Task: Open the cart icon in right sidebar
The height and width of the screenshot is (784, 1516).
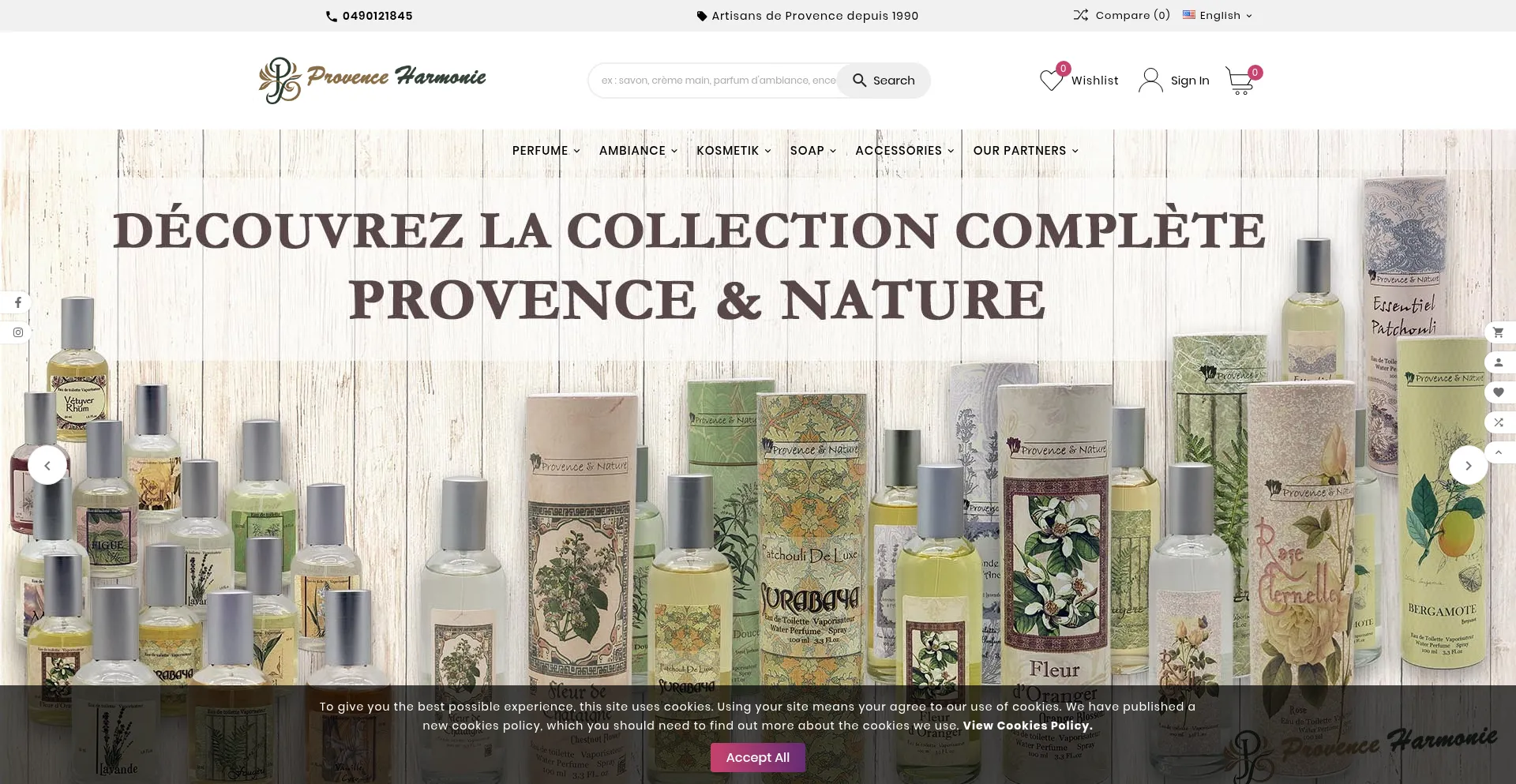Action: (1498, 332)
